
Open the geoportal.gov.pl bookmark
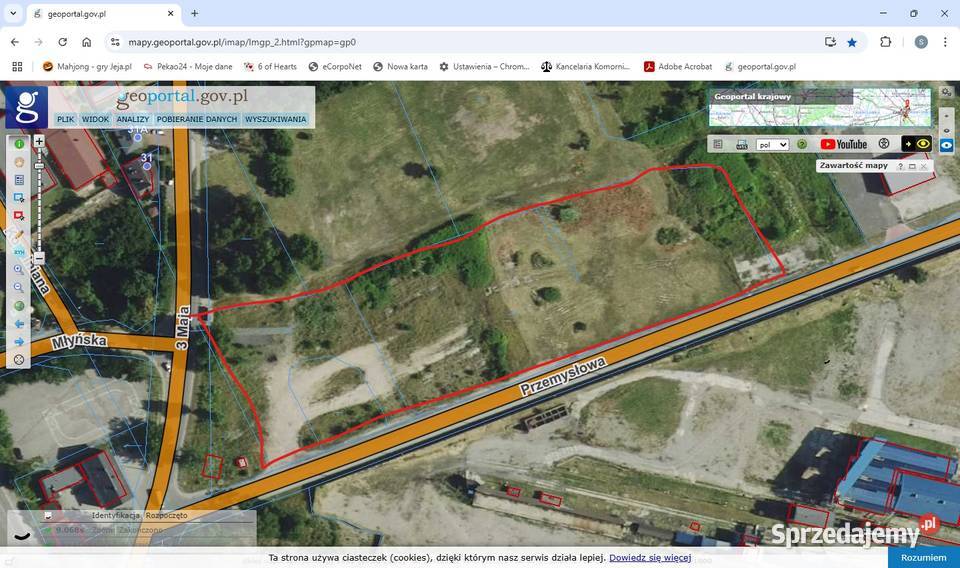(760, 67)
